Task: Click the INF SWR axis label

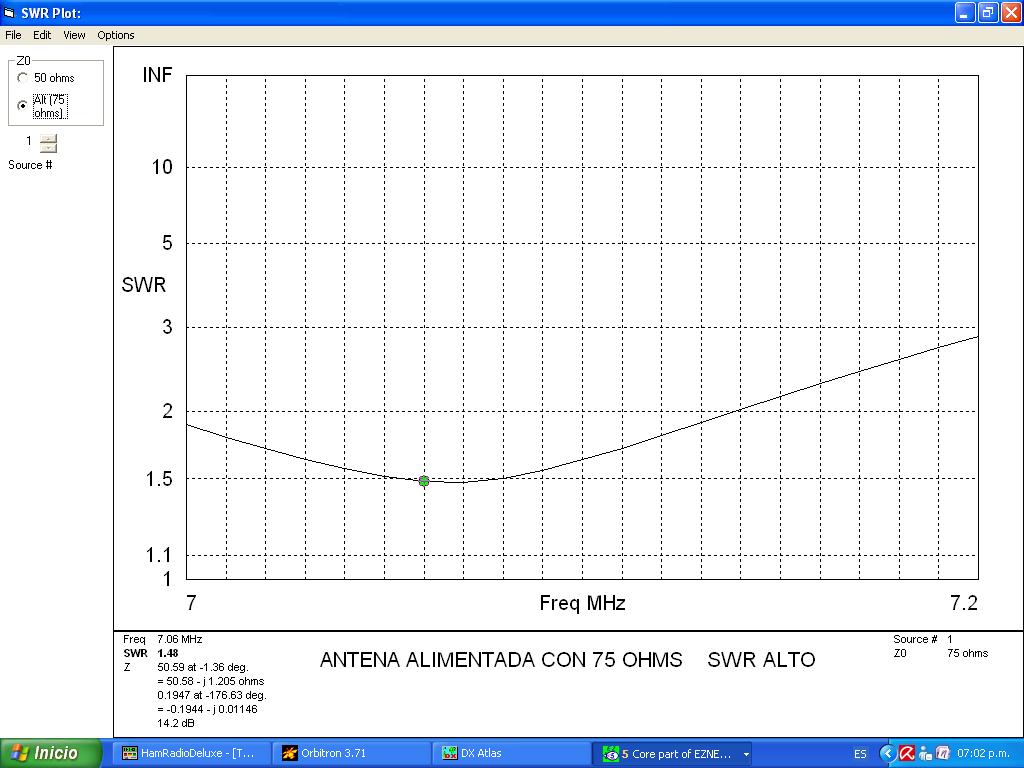Action: 157,75
